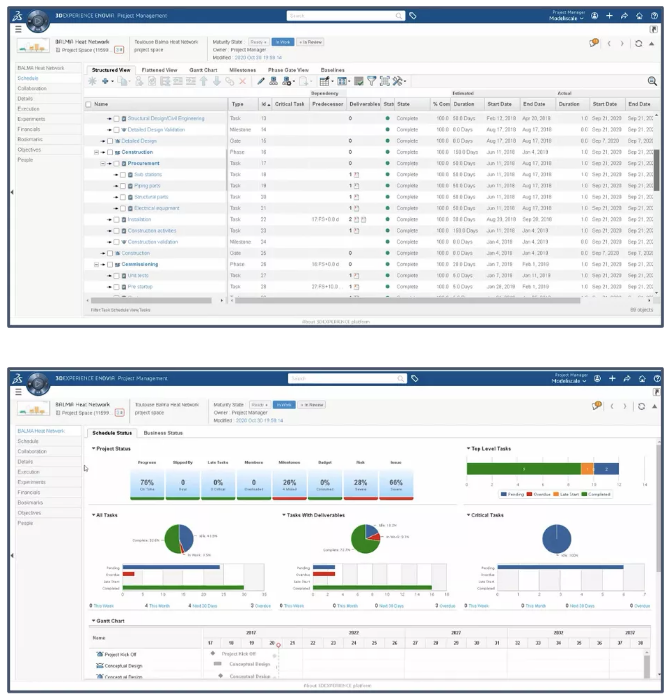Viewport: 668px width, 700px height.
Task: Click the asterisk new-item toolbar icon
Action: (x=92, y=81)
